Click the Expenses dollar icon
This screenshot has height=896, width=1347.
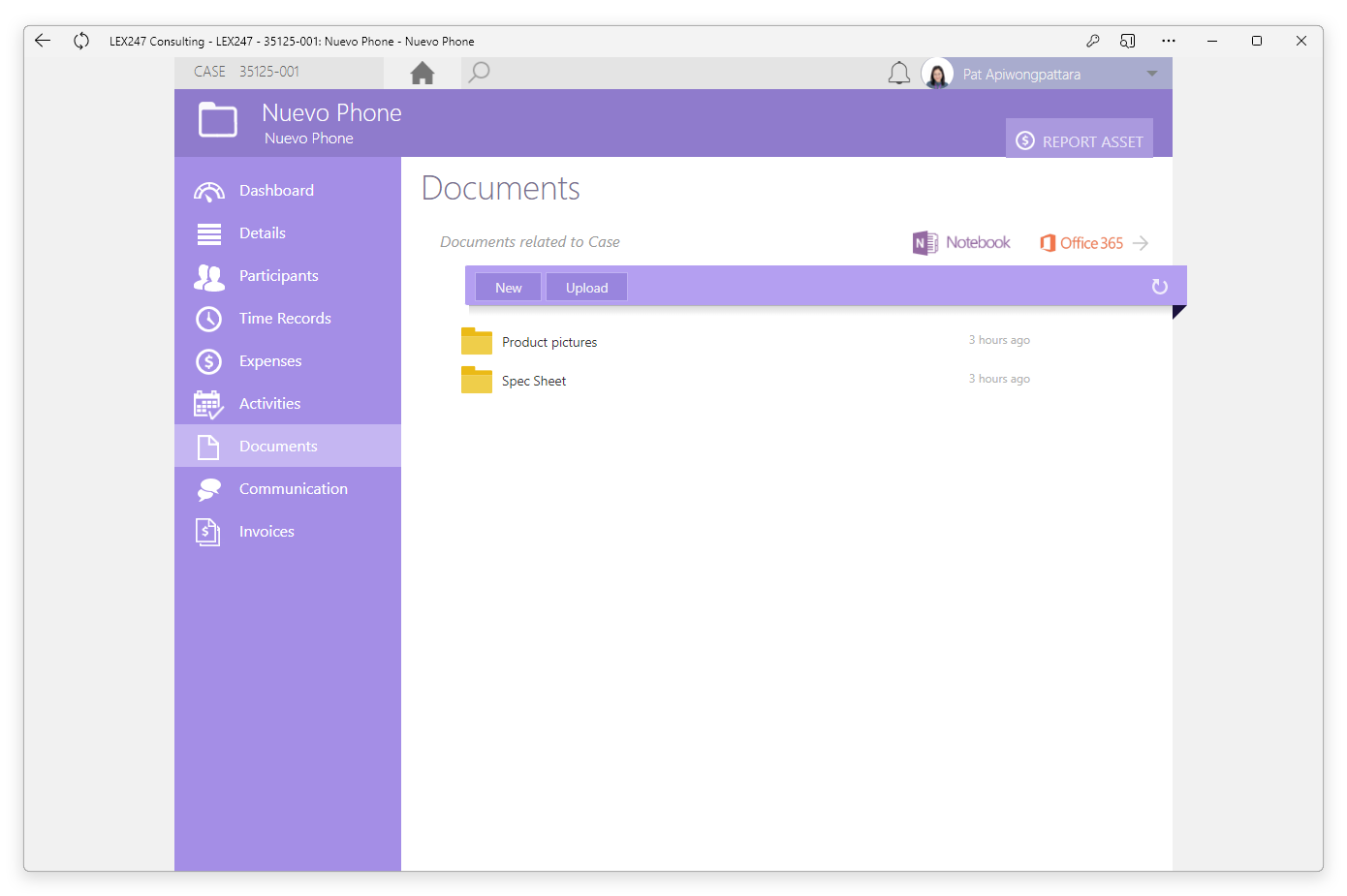(x=209, y=361)
